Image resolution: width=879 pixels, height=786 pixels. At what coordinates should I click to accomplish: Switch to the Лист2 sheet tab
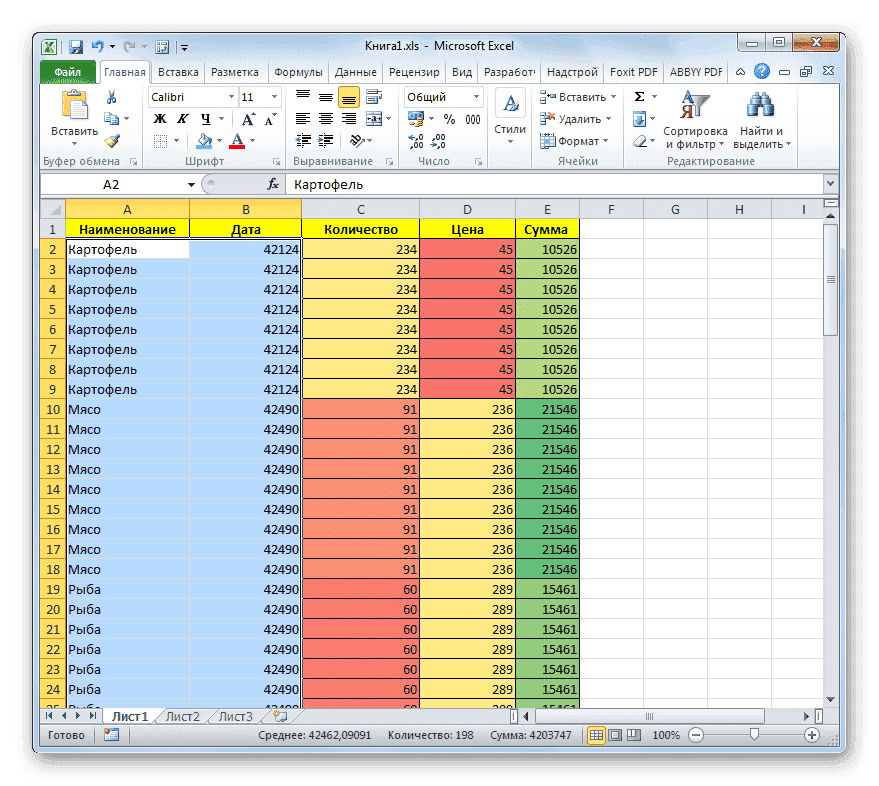pyautogui.click(x=182, y=716)
